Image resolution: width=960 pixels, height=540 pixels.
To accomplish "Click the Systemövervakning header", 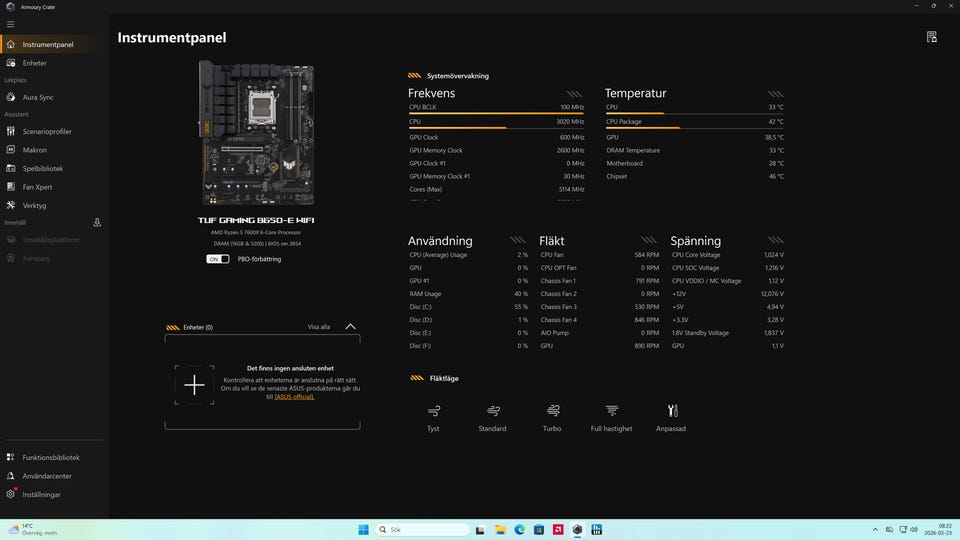I will 457,76.
